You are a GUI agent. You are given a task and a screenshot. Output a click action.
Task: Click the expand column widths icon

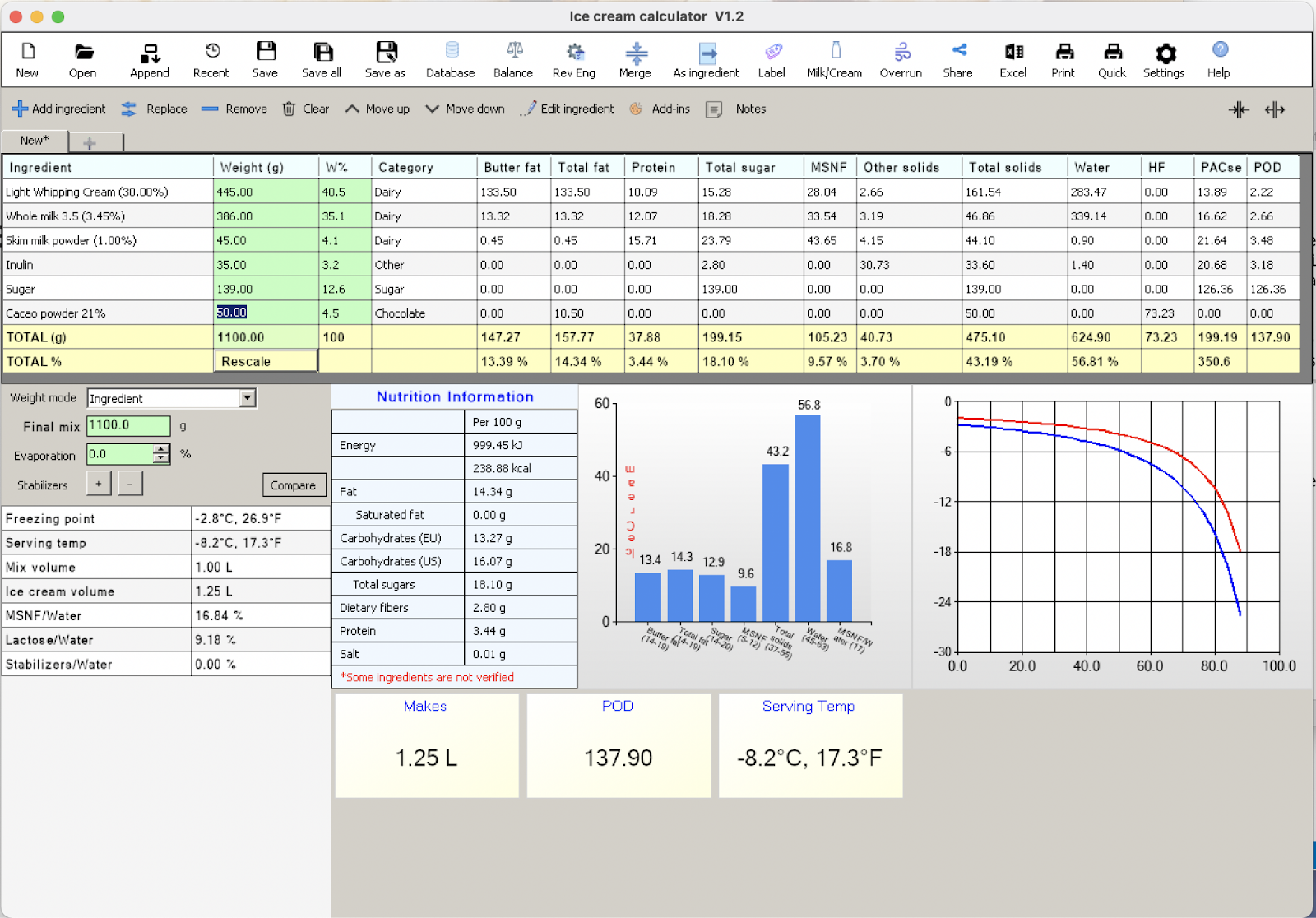[x=1275, y=109]
